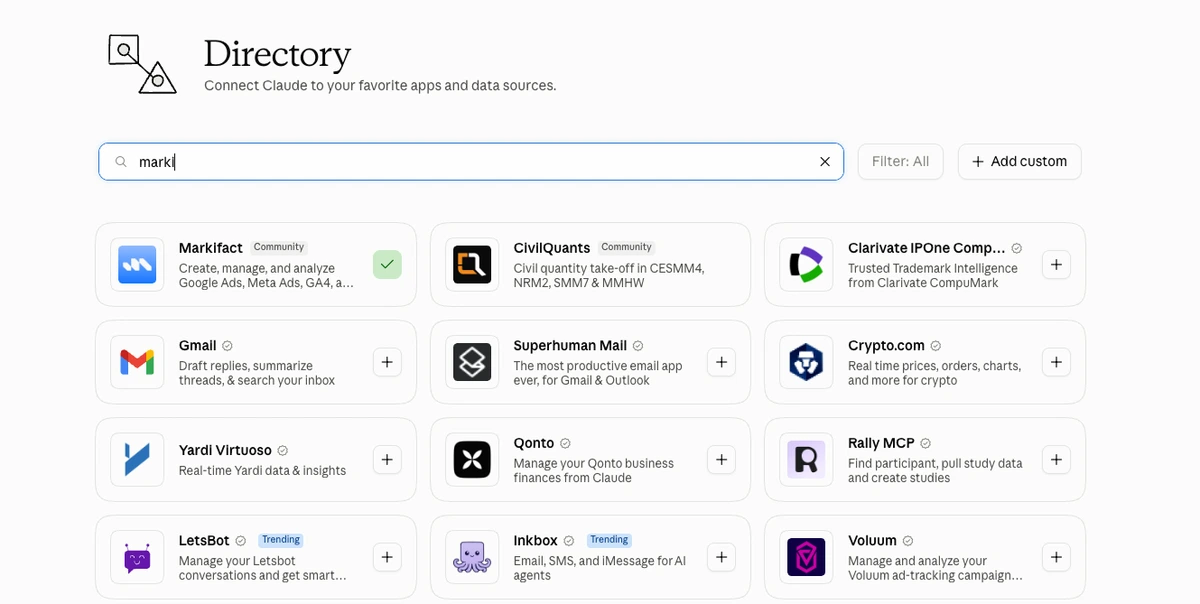Click the Community tag on CivilQuants

[627, 247]
